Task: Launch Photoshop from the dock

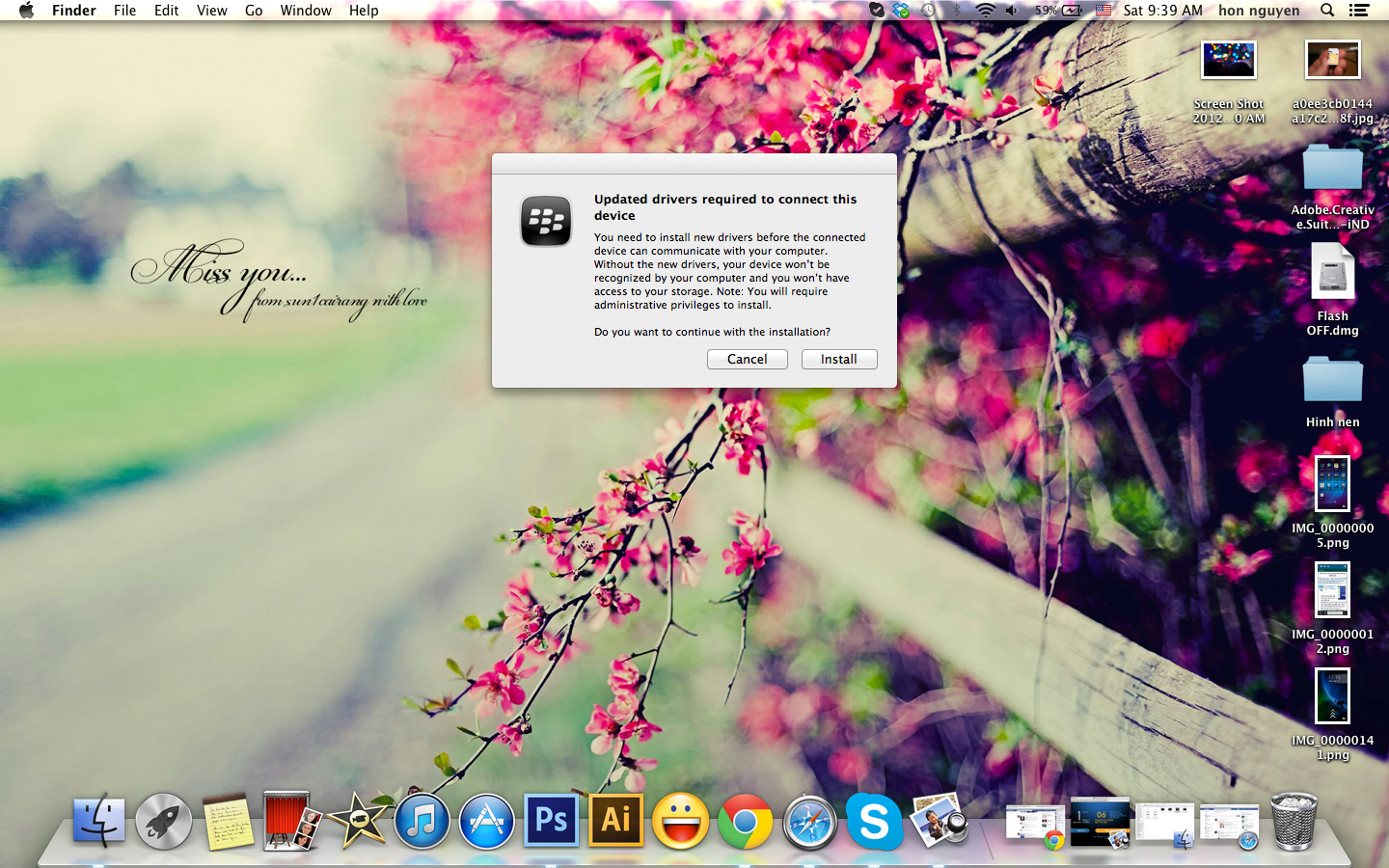Action: tap(551, 821)
